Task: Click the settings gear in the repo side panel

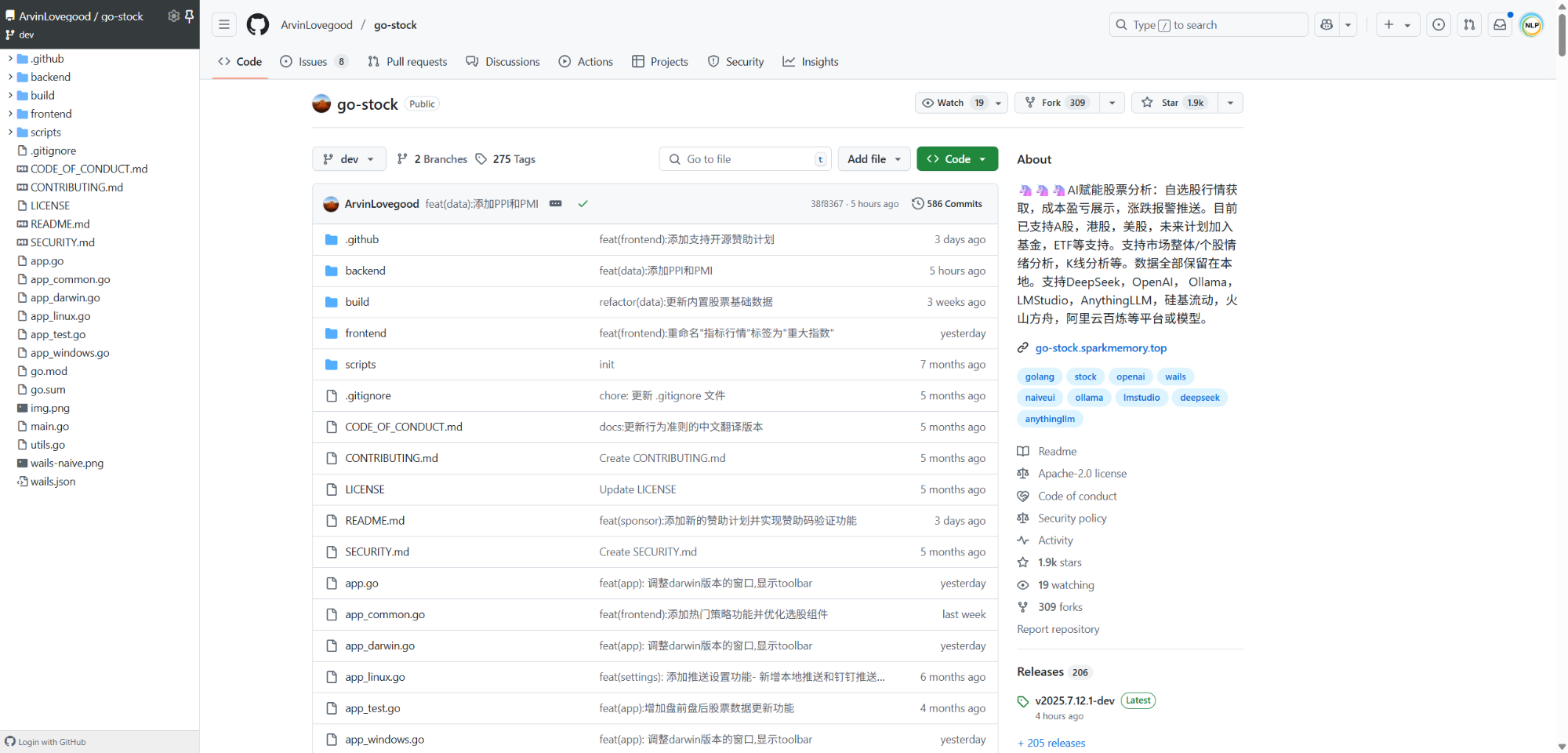Action: coord(174,16)
